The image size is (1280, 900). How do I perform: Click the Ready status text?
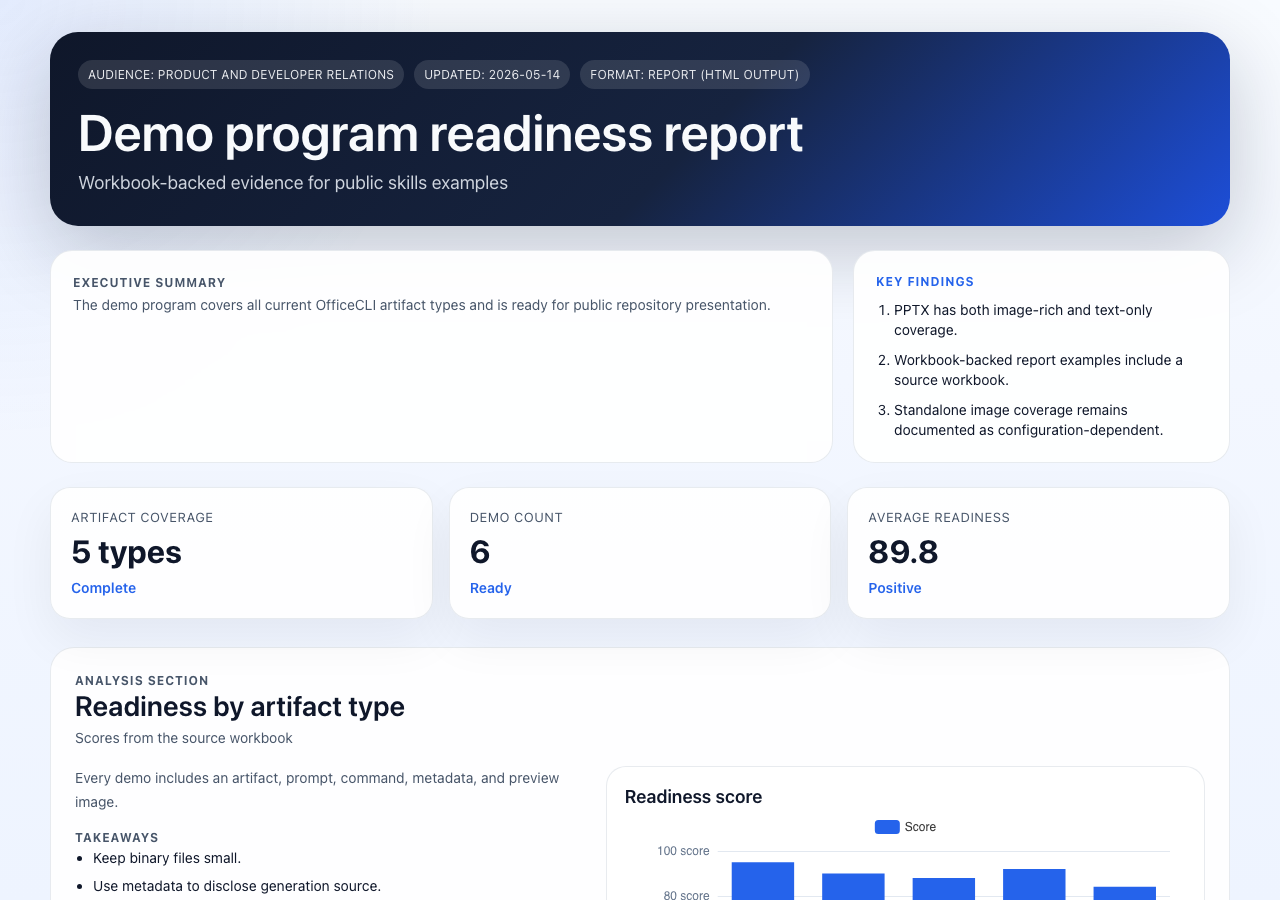[491, 588]
